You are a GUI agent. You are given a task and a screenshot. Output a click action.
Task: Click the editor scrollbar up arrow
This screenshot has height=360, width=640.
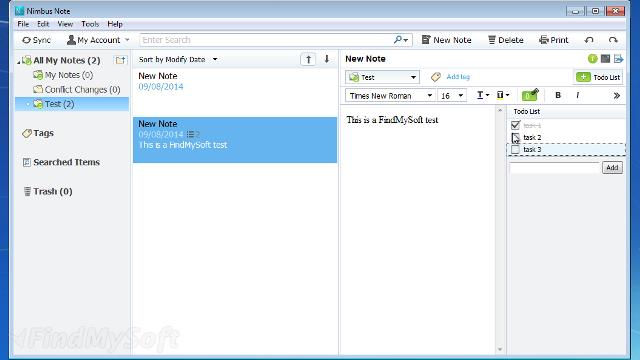pyautogui.click(x=500, y=110)
